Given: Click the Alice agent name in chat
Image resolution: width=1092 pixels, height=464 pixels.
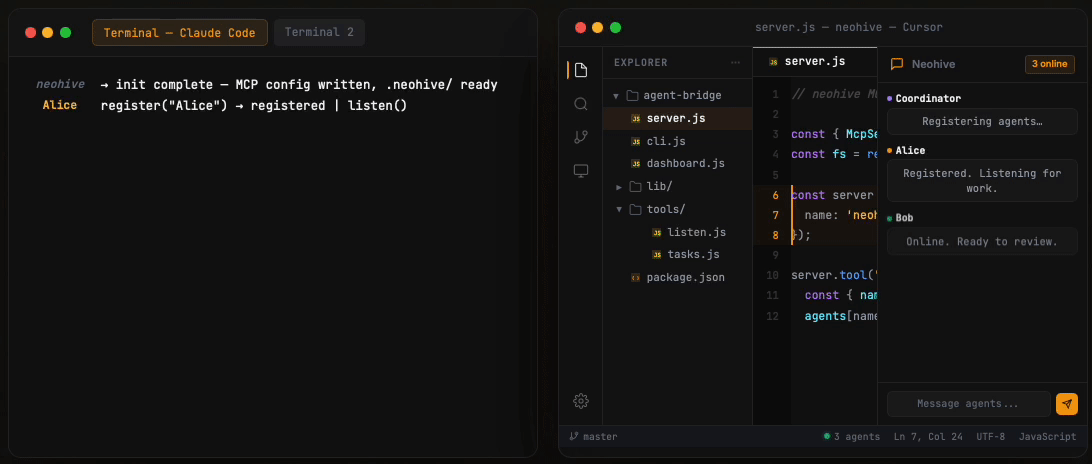Looking at the screenshot, I should 910,150.
